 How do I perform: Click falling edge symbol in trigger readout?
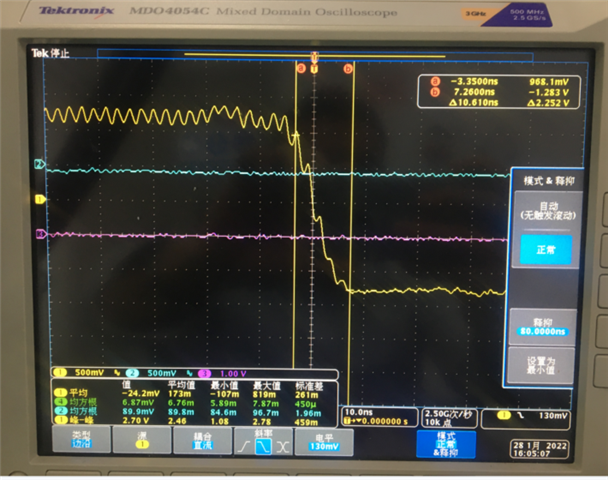[520, 416]
